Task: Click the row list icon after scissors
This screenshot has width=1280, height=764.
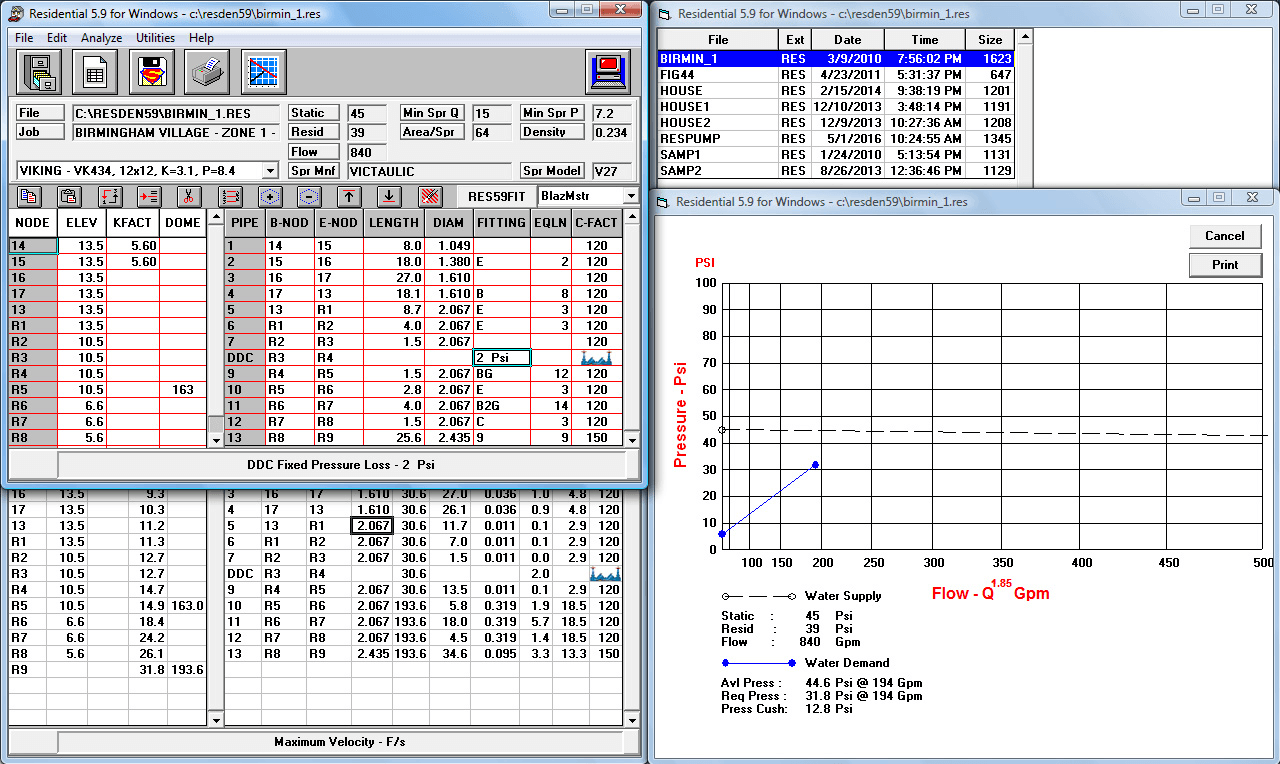Action: (x=229, y=196)
